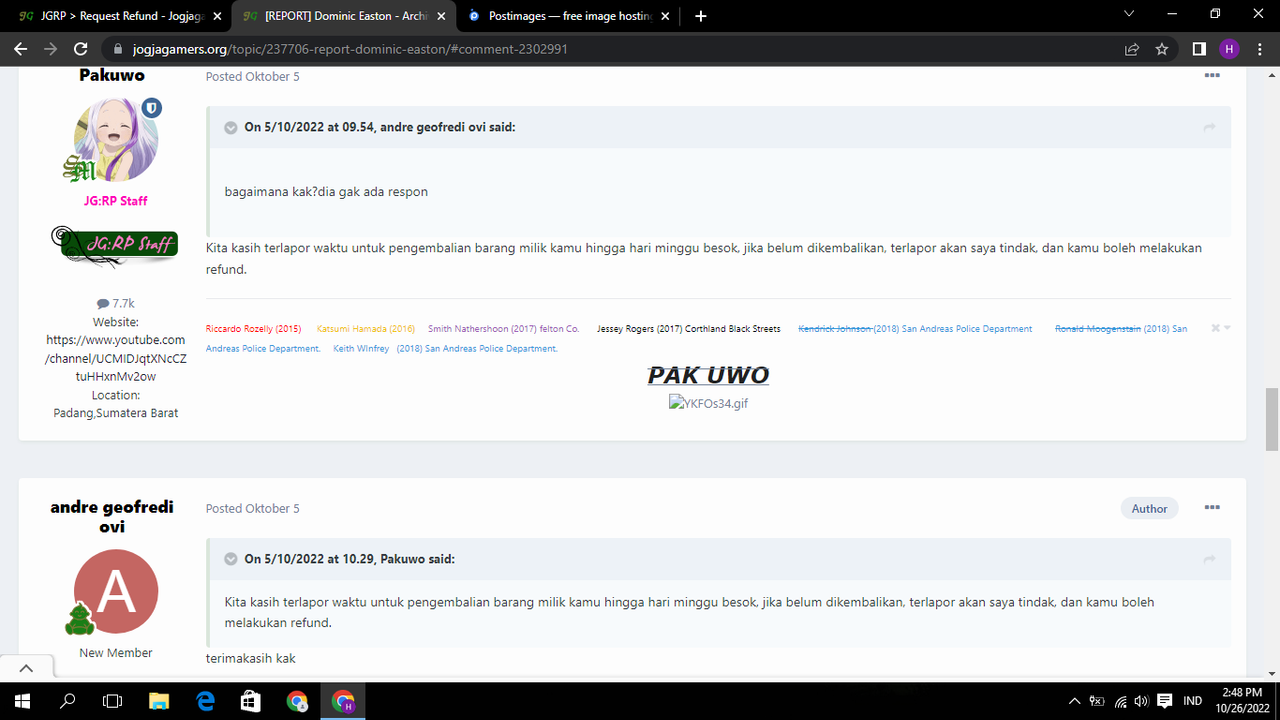This screenshot has height=720, width=1280.
Task: Switch to Postimages tab
Action: point(568,16)
